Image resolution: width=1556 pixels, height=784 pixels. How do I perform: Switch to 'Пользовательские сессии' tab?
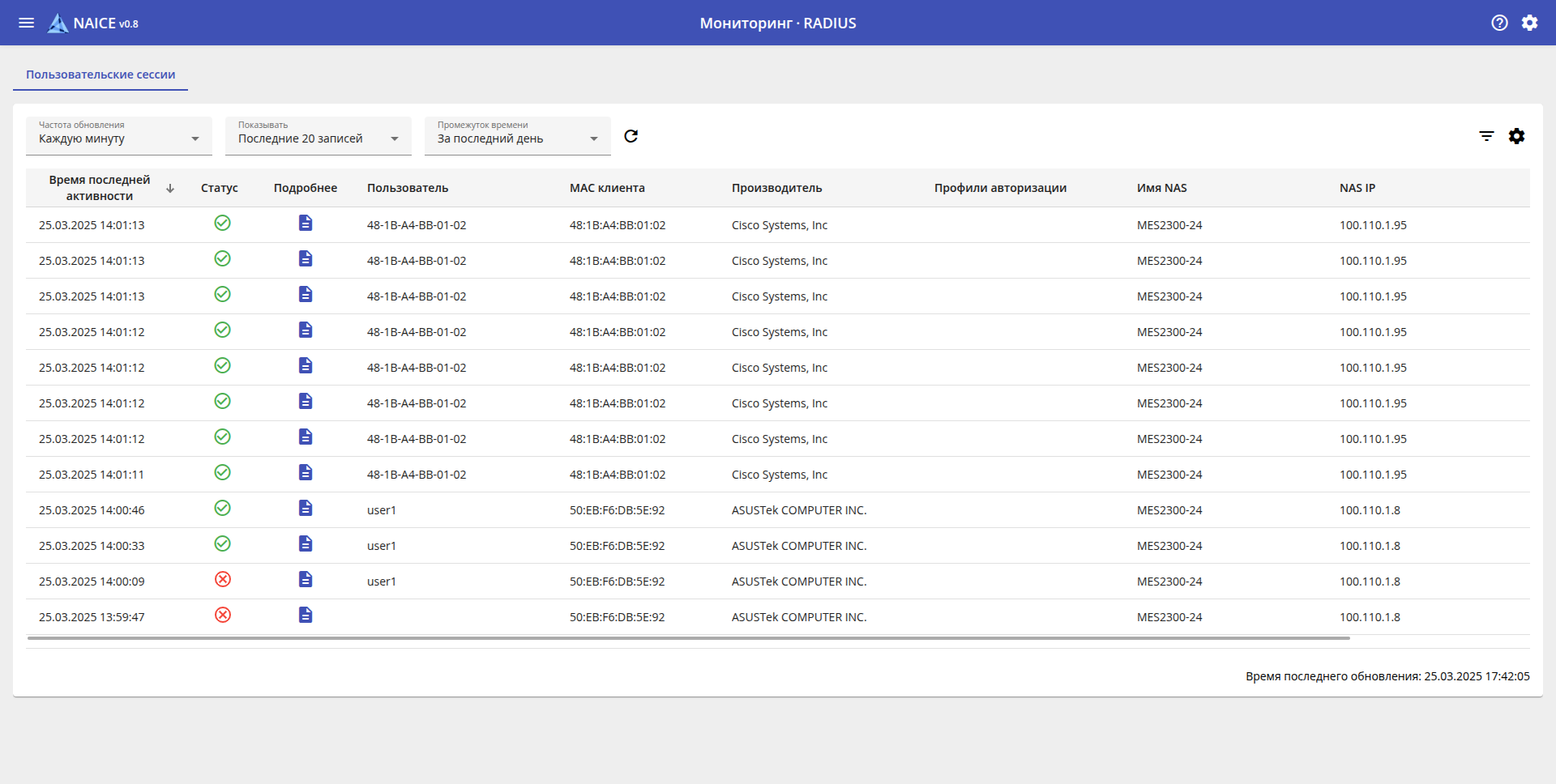[x=100, y=75]
